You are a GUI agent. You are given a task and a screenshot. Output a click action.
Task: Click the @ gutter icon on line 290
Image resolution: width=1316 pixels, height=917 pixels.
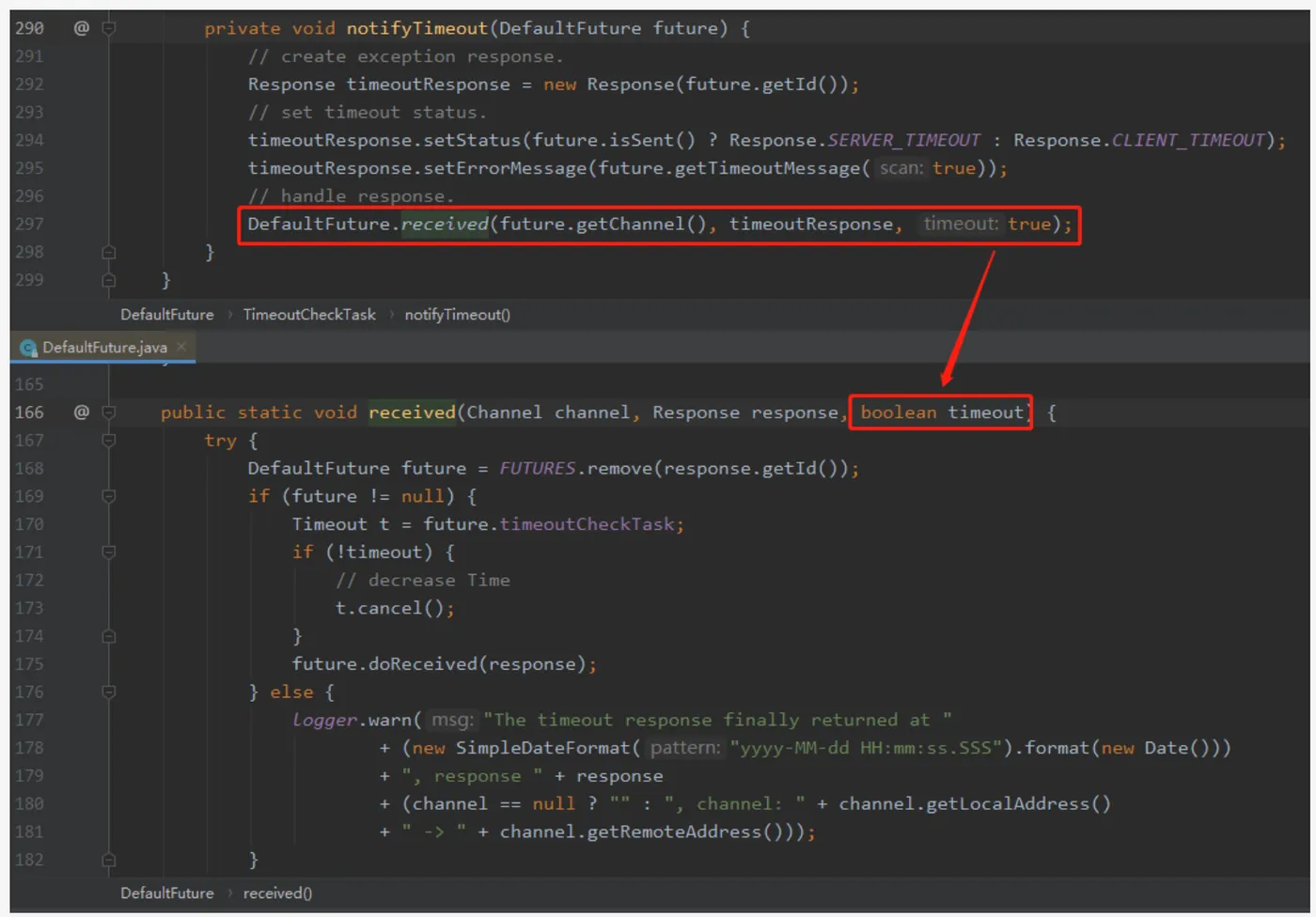click(x=82, y=28)
